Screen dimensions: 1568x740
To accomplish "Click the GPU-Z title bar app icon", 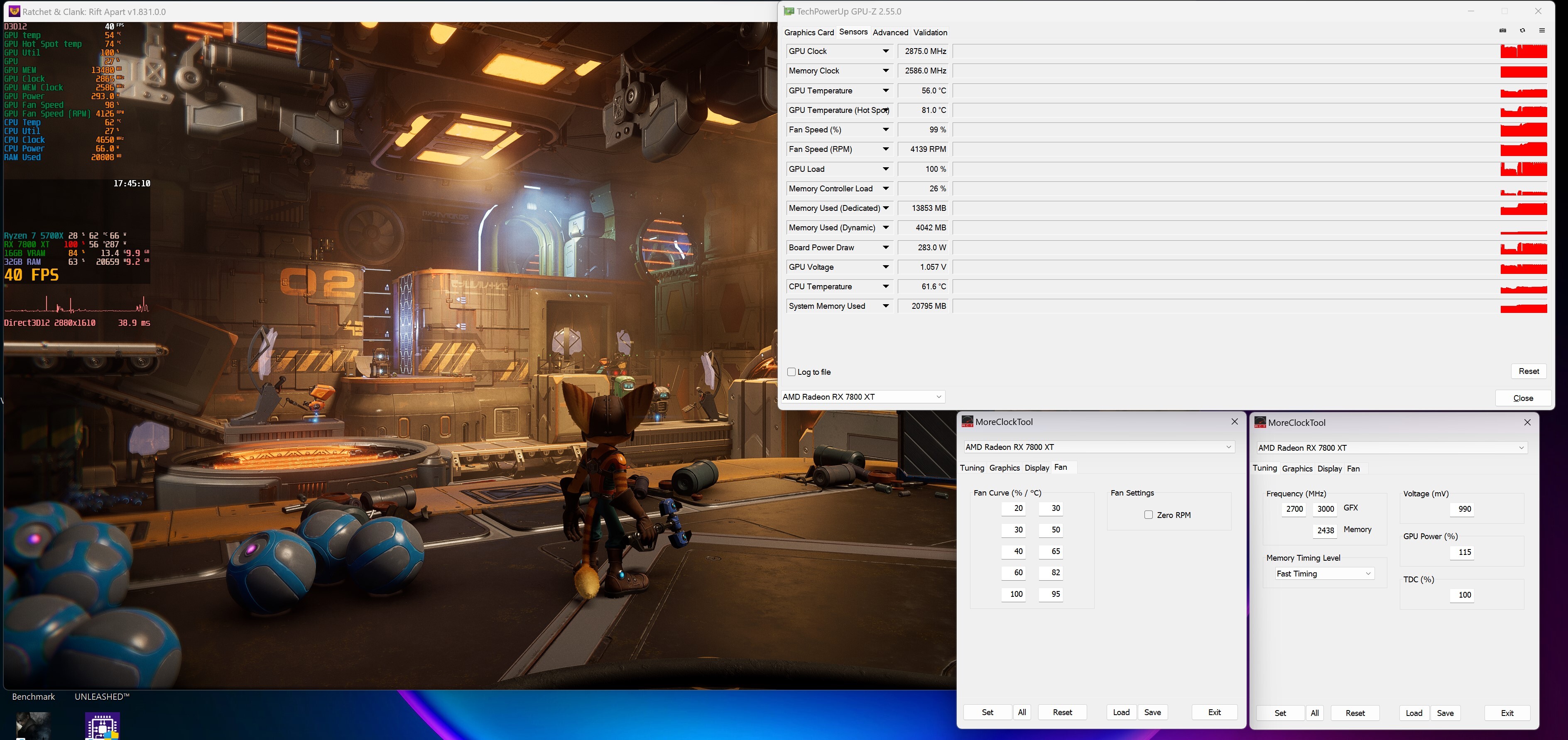I will pos(789,11).
